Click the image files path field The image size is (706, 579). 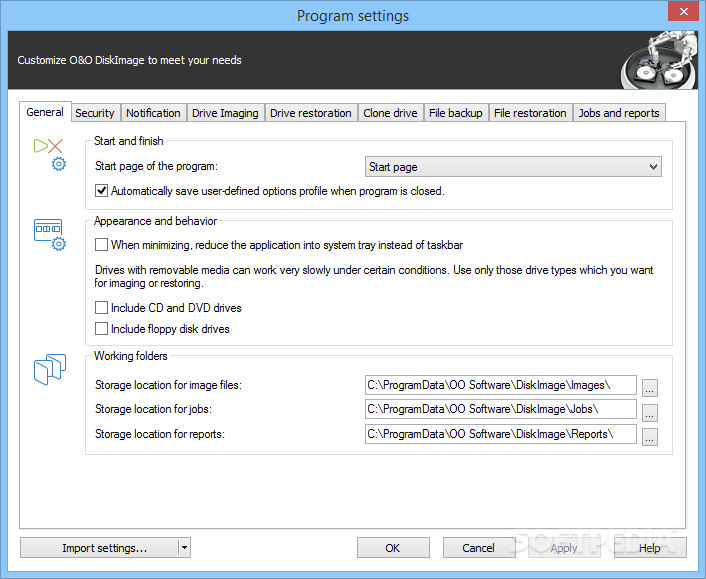(501, 385)
